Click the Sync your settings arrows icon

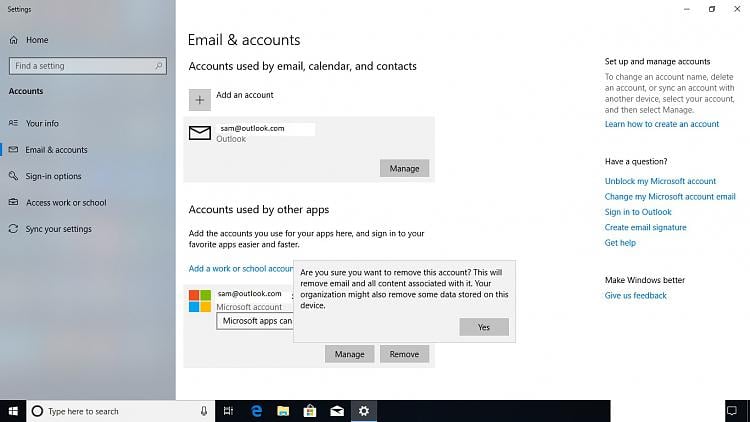coord(13,229)
